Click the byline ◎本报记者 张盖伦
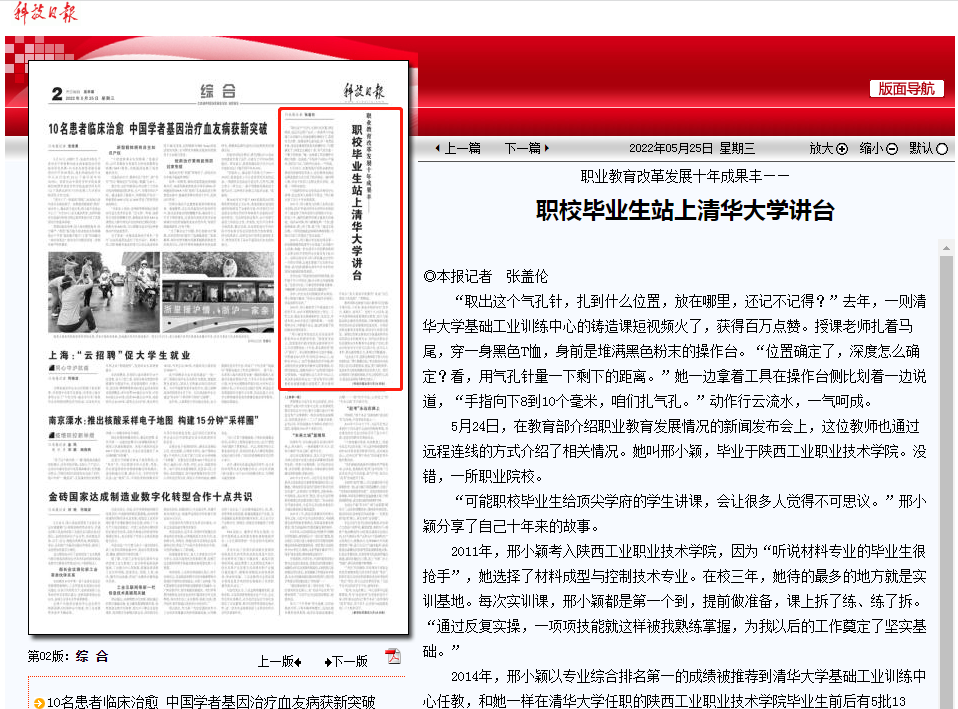 pyautogui.click(x=486, y=276)
